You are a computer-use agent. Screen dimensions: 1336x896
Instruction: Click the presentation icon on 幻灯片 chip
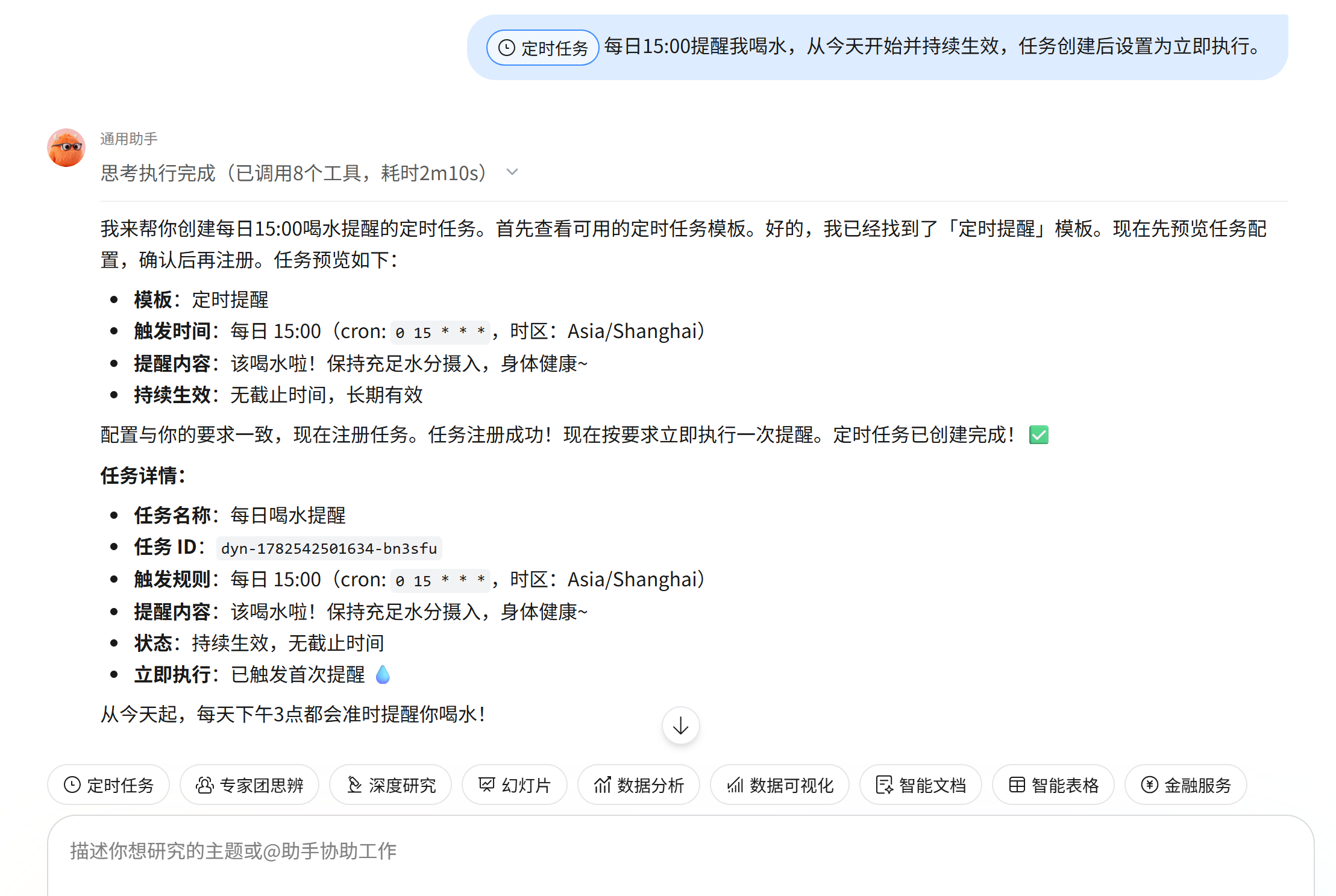pyautogui.click(x=487, y=785)
